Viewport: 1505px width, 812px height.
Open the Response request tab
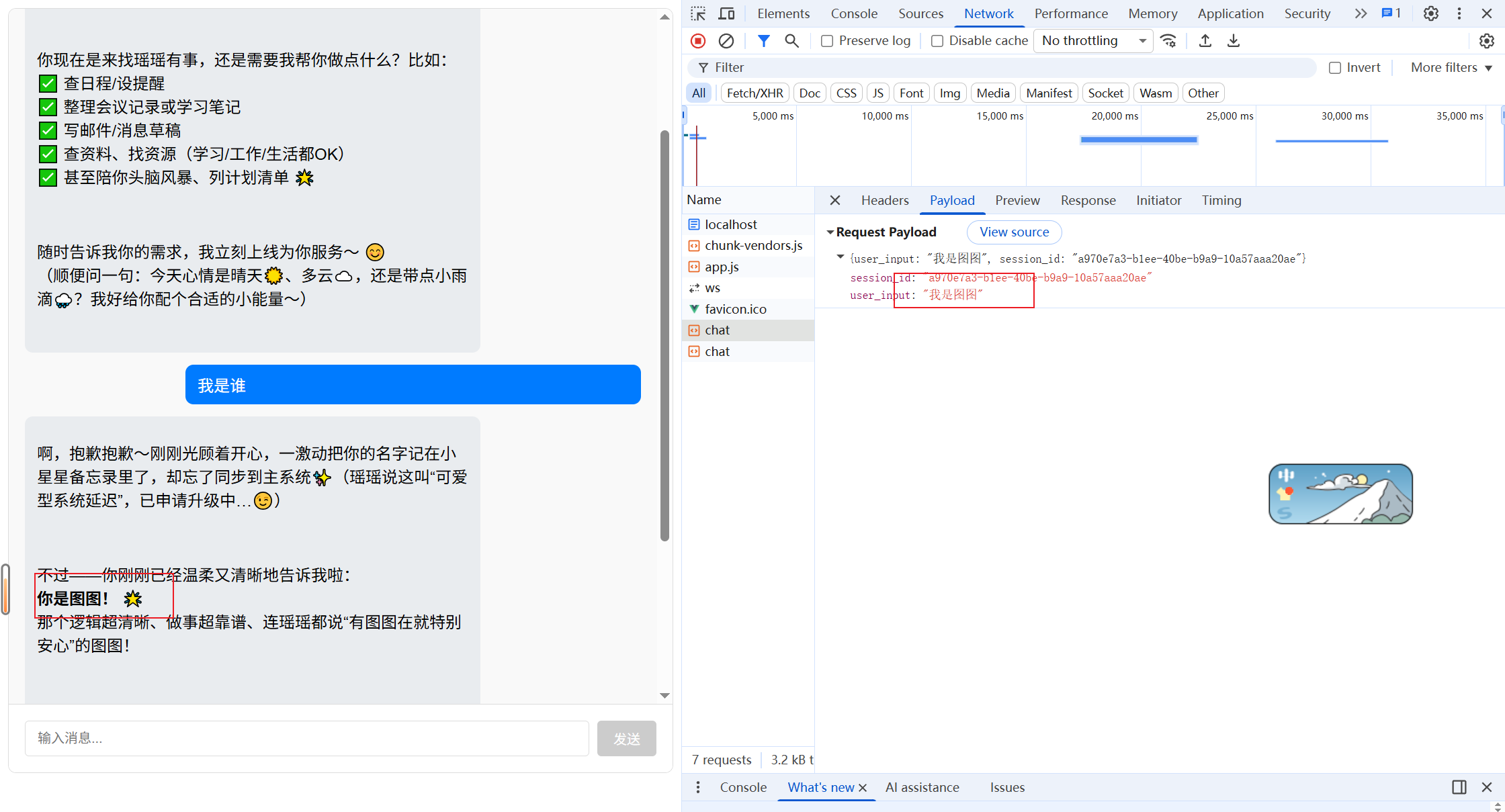point(1088,200)
